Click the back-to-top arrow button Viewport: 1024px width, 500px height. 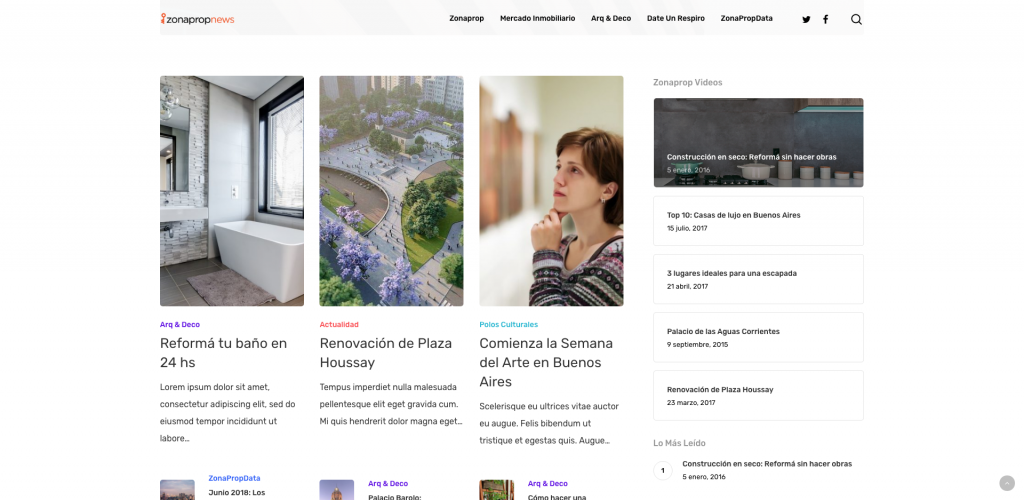pos(1006,483)
